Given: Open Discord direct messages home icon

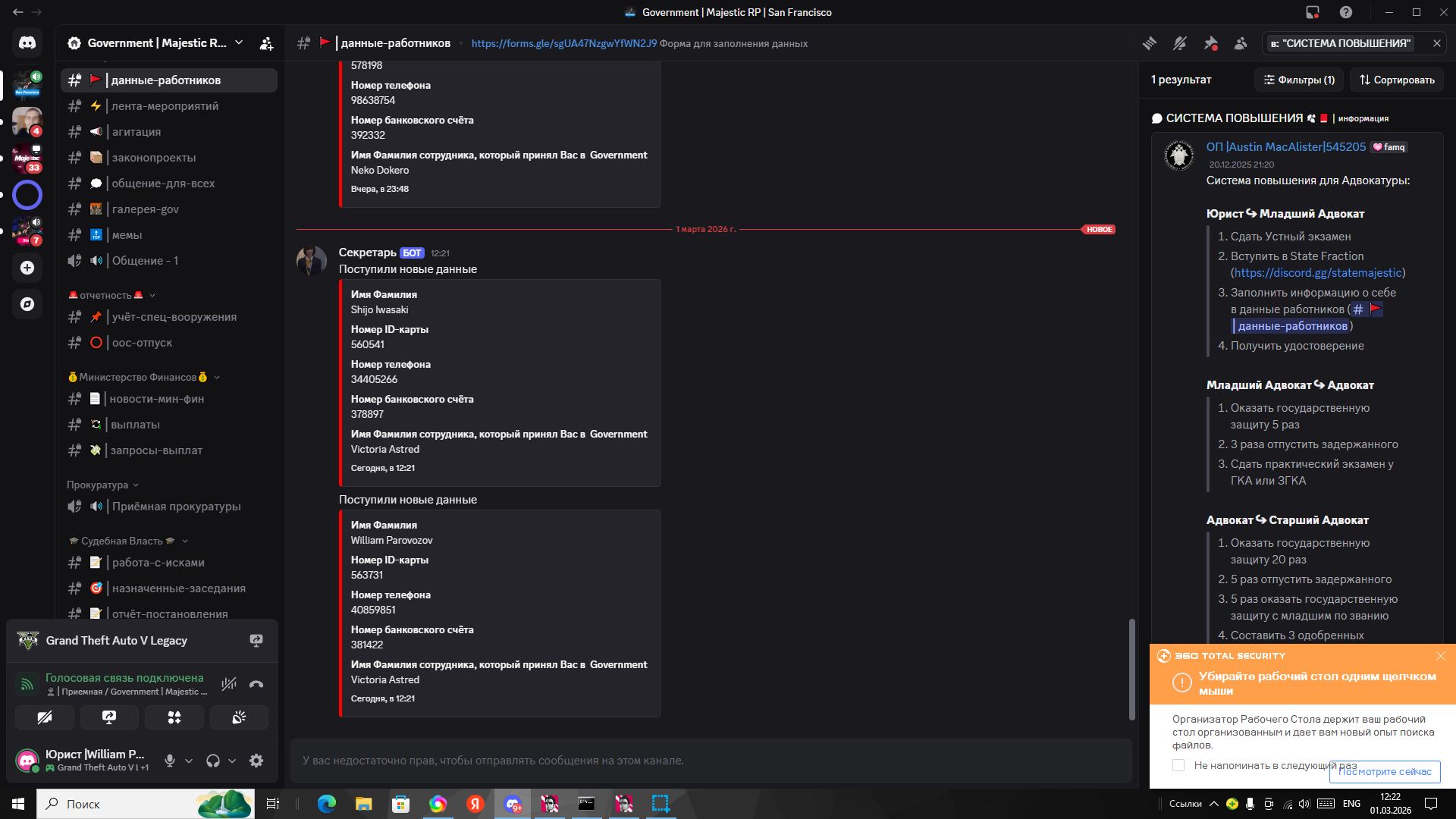Looking at the screenshot, I should 27,43.
